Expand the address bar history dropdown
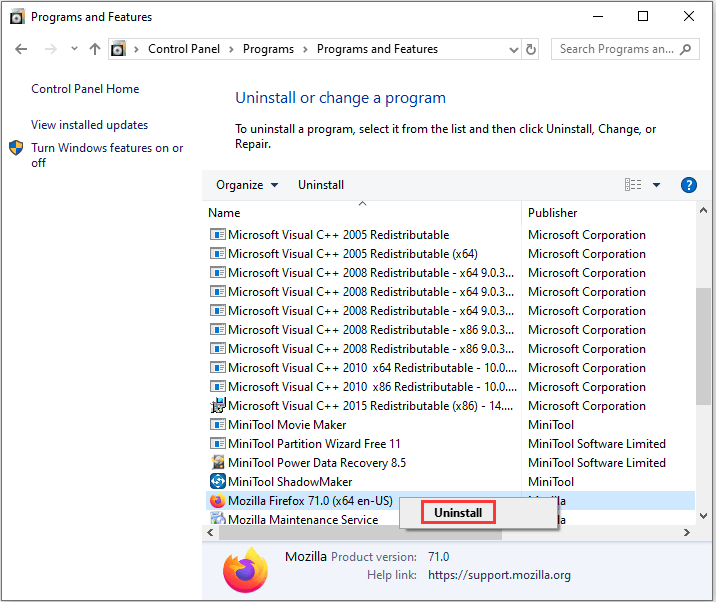Screen dimensions: 716x602 click(x=514, y=49)
